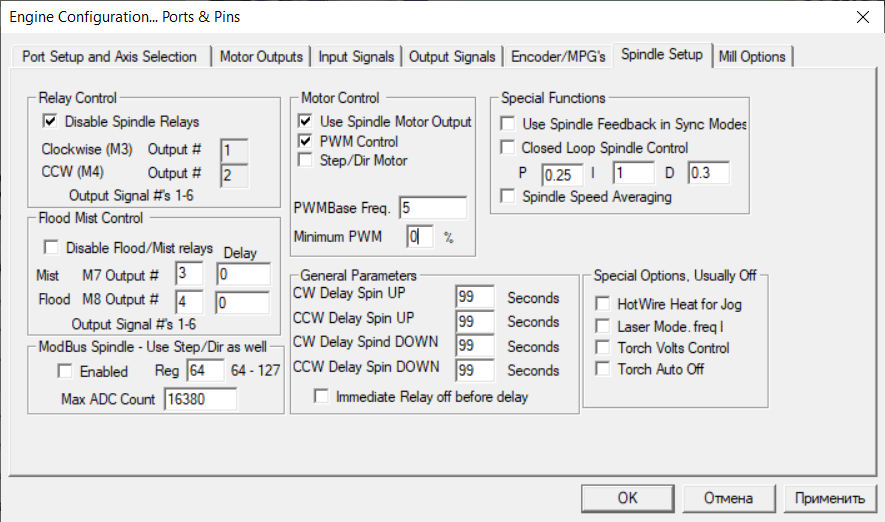Focus the Max ADC Count field

tap(199, 400)
